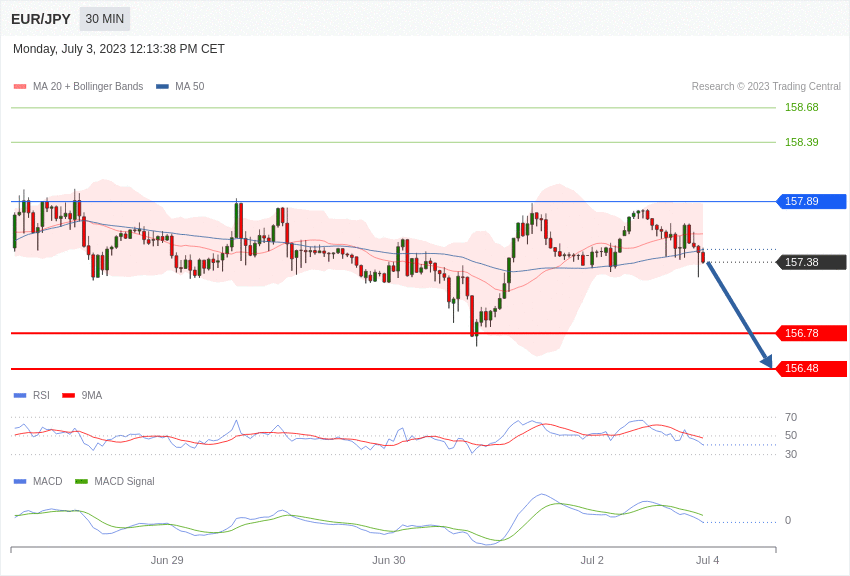850x576 pixels.
Task: Click the MA 20 + Bollinger Bands legend swatch
Action: tap(20, 87)
